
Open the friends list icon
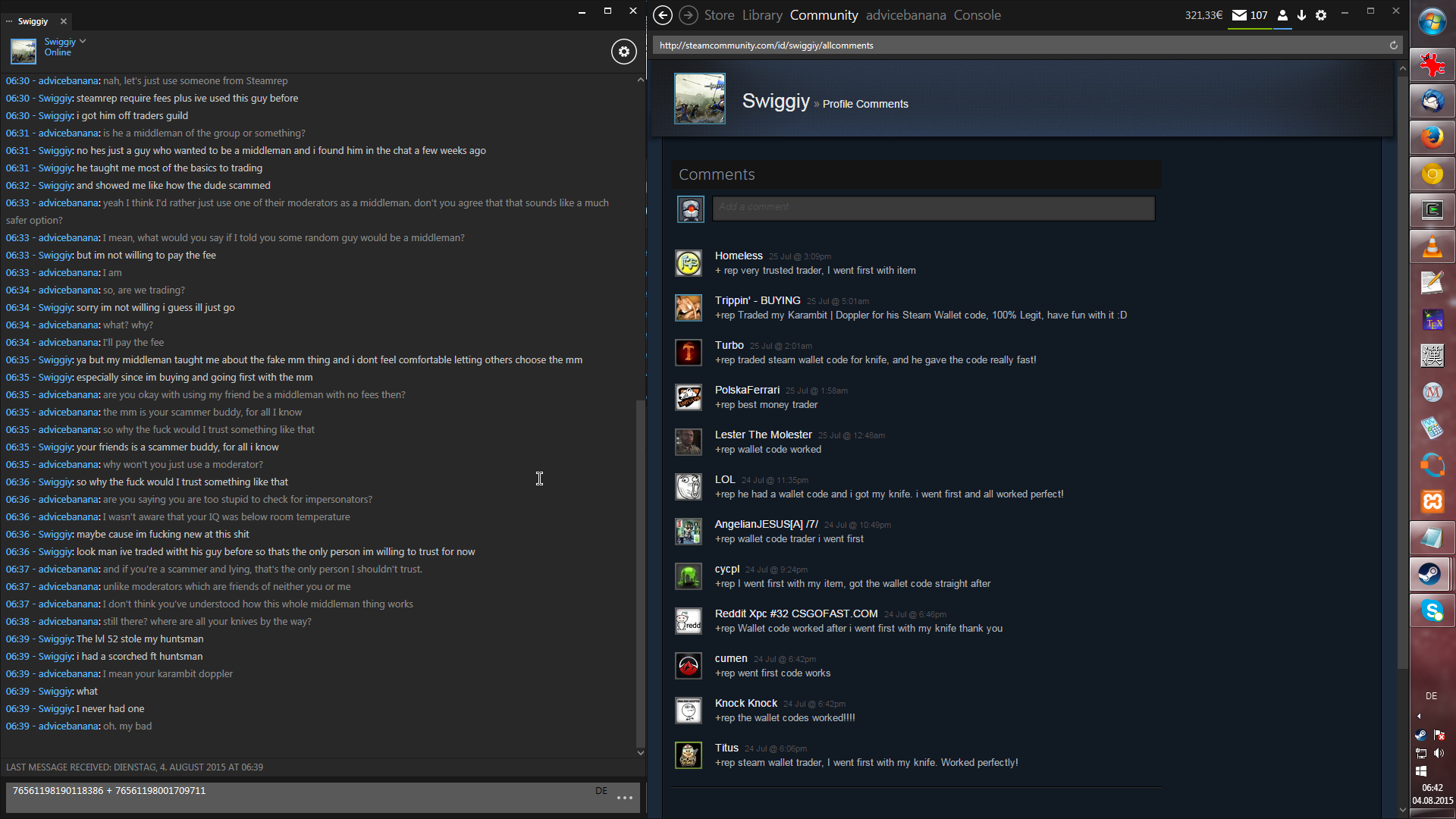1282,15
